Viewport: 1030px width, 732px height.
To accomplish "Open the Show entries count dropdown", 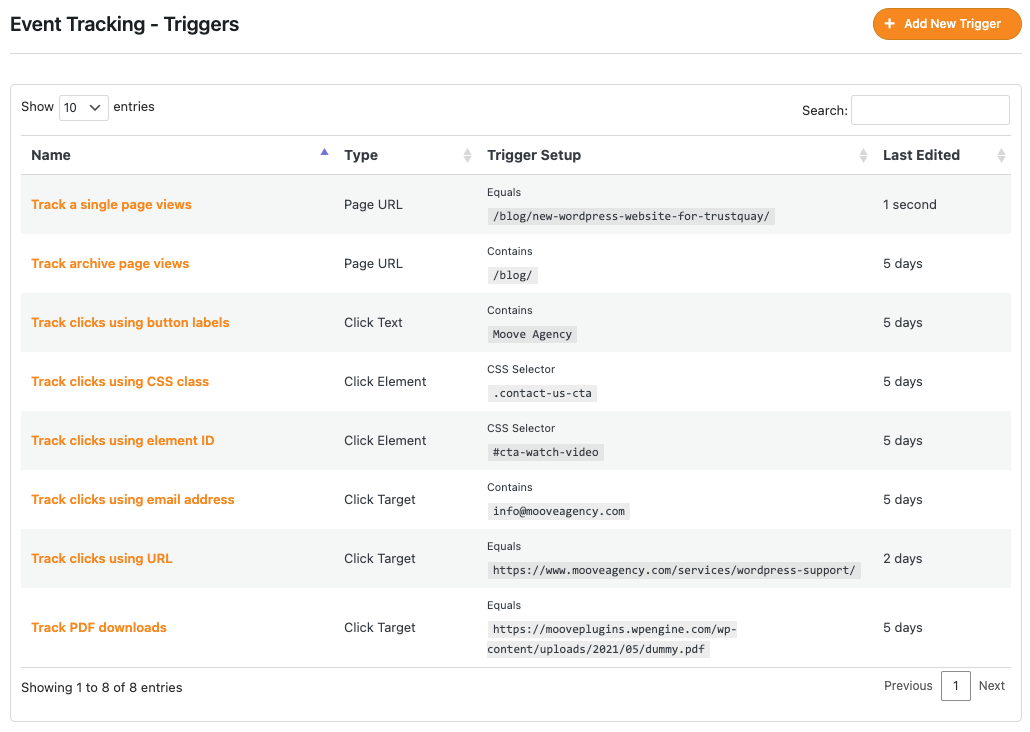I will click(83, 108).
